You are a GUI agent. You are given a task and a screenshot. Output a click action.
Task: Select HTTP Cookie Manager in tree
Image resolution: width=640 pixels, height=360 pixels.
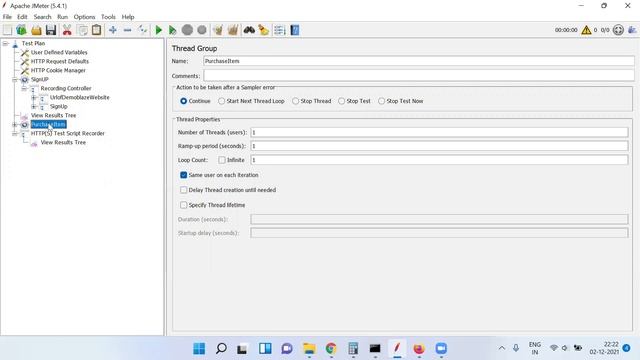(58, 70)
